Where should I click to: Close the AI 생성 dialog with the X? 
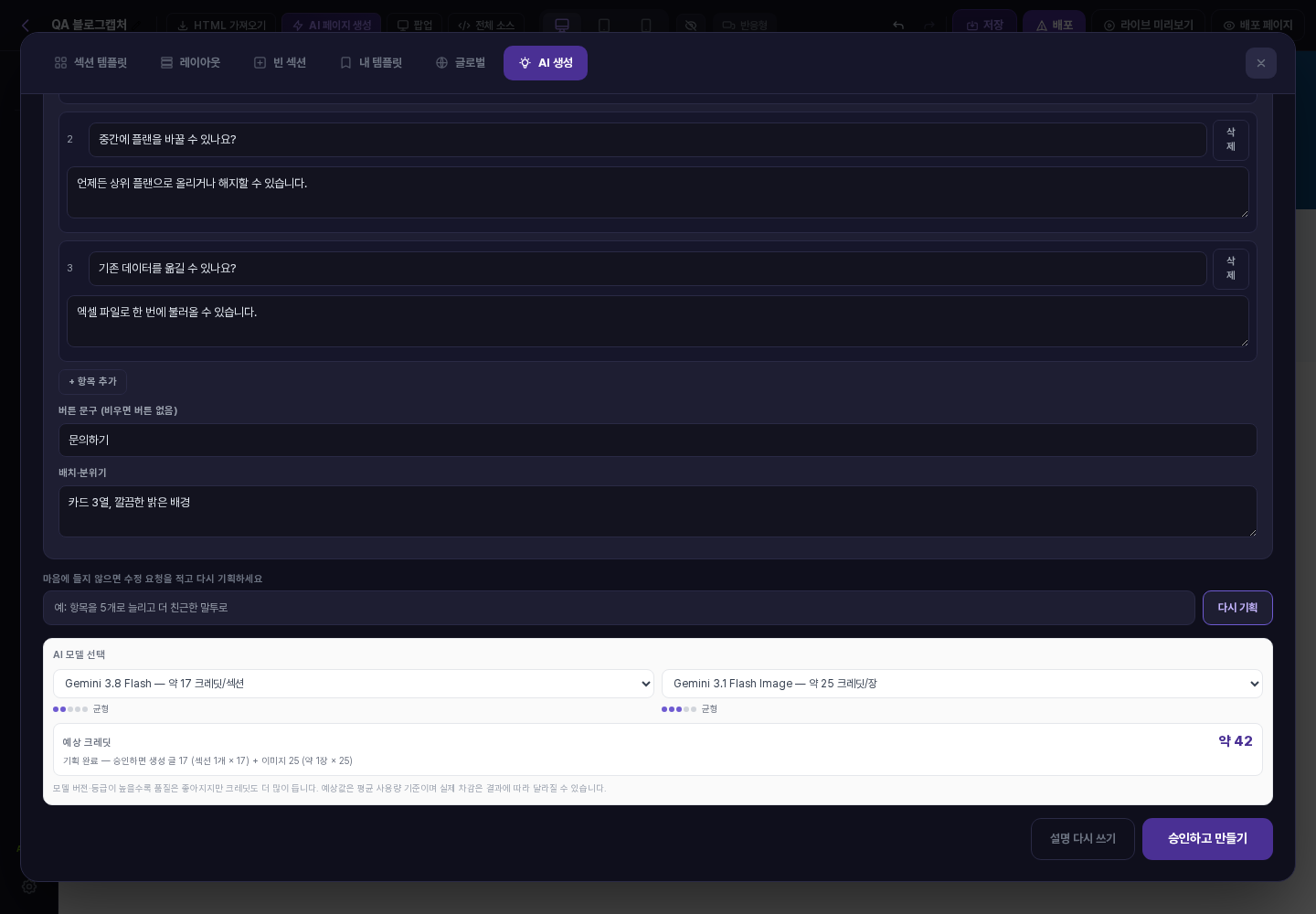(1261, 63)
